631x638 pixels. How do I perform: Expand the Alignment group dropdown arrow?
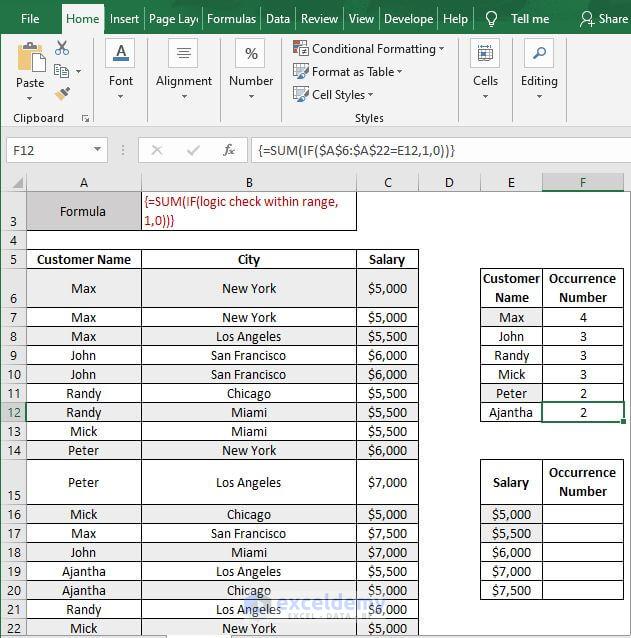[184, 97]
